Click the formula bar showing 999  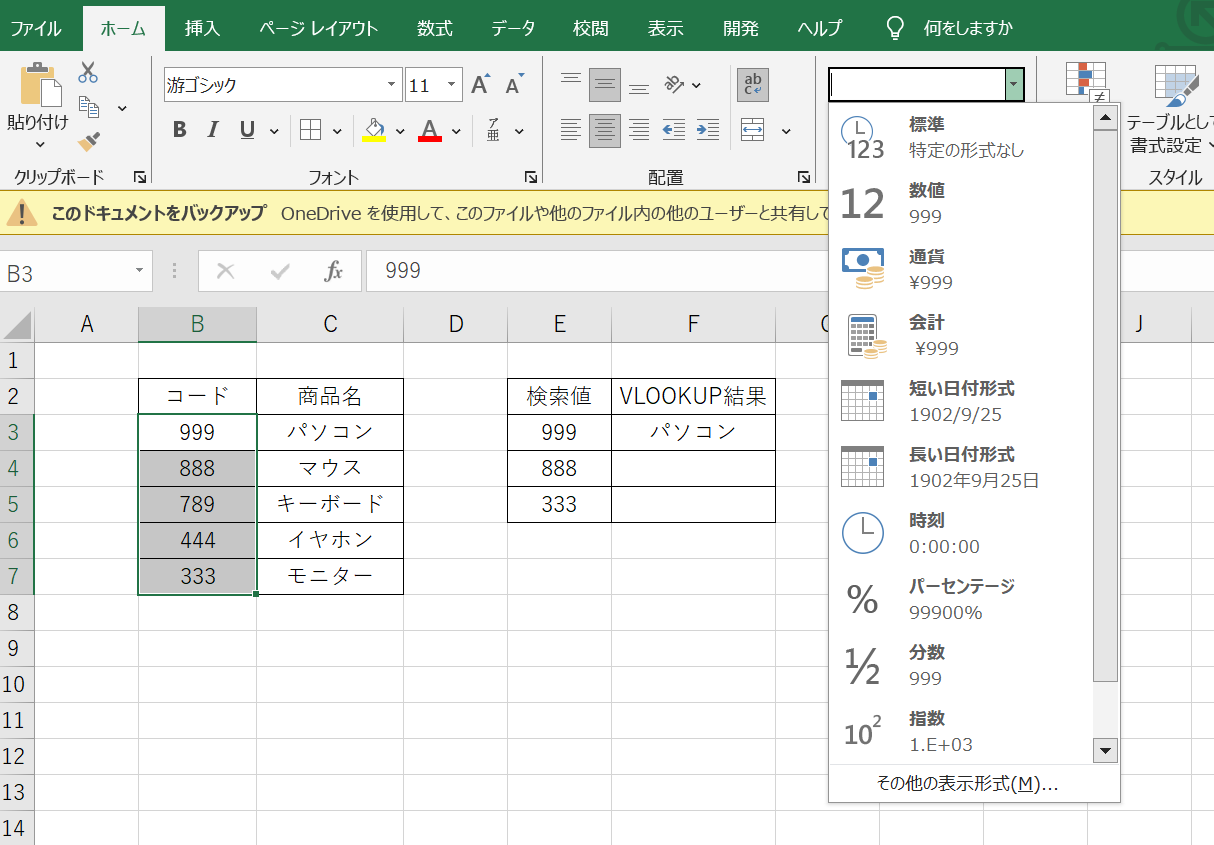point(596,271)
